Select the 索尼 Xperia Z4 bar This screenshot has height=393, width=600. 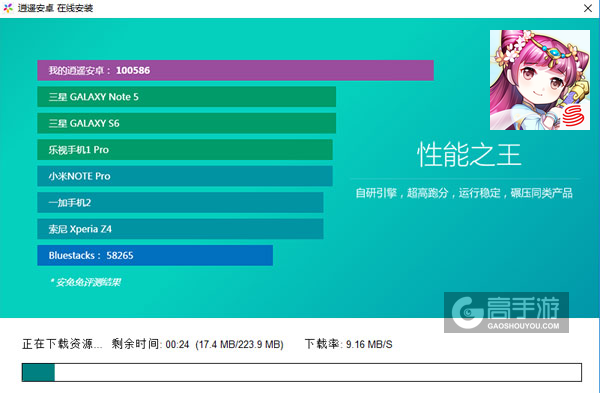pos(180,228)
